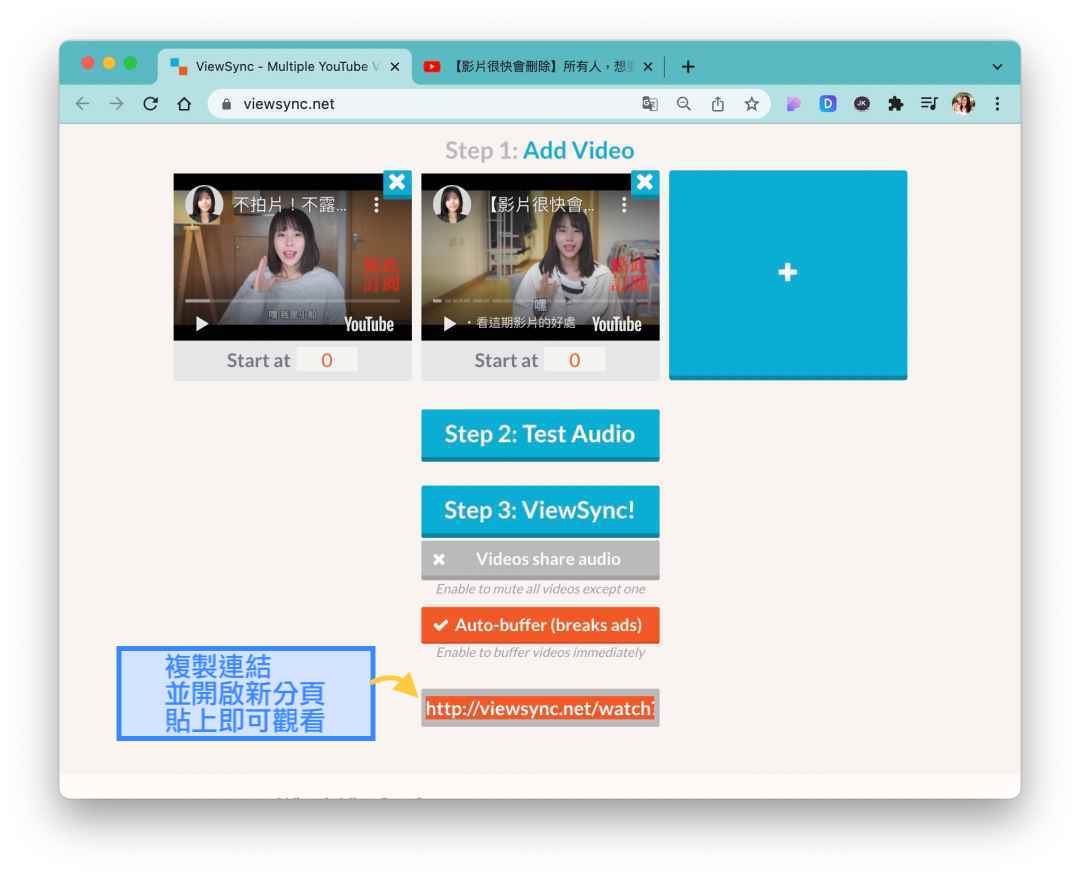Open Chrome's three-dot menu

pos(997,103)
